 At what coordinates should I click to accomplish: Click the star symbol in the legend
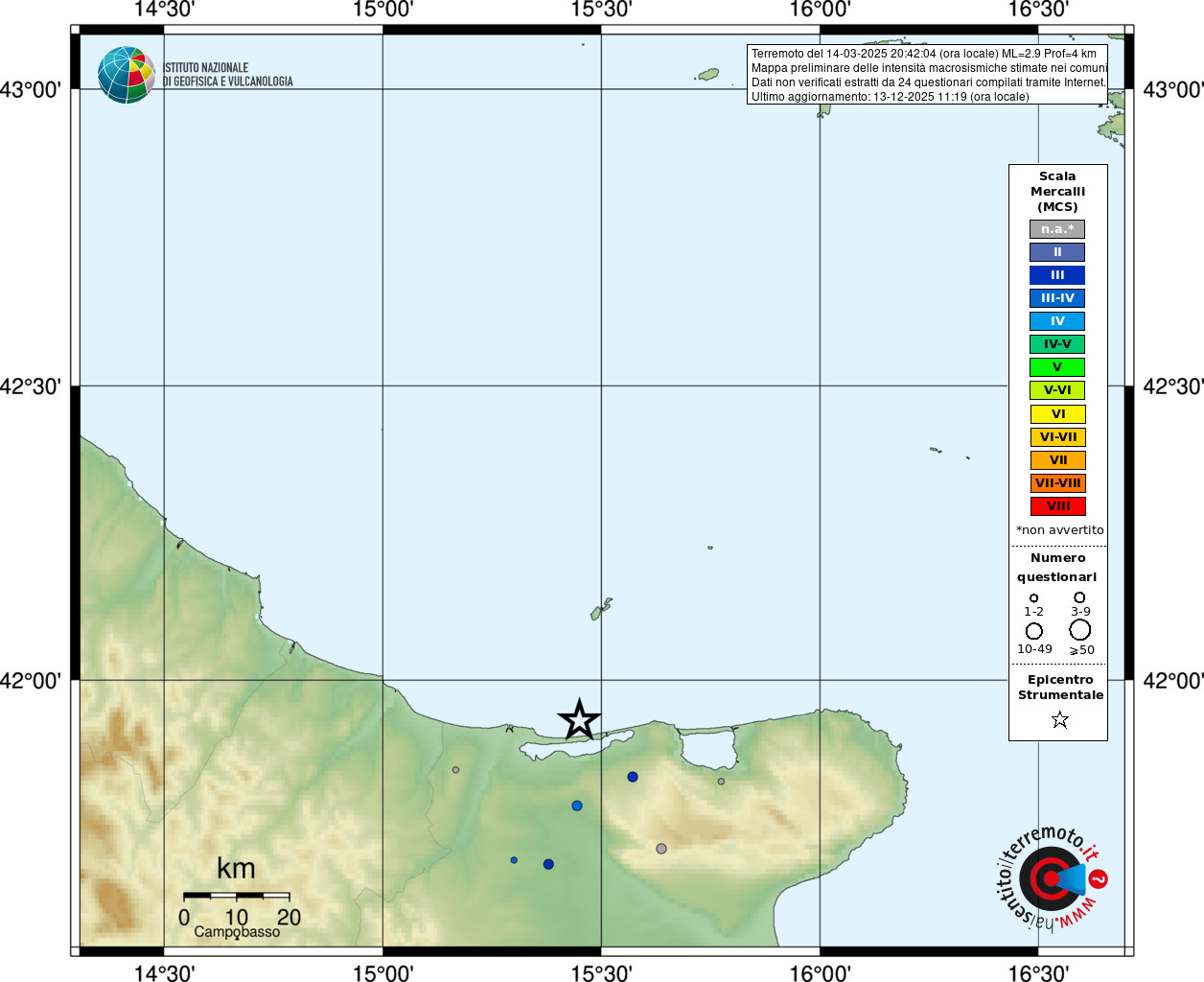tap(1059, 719)
